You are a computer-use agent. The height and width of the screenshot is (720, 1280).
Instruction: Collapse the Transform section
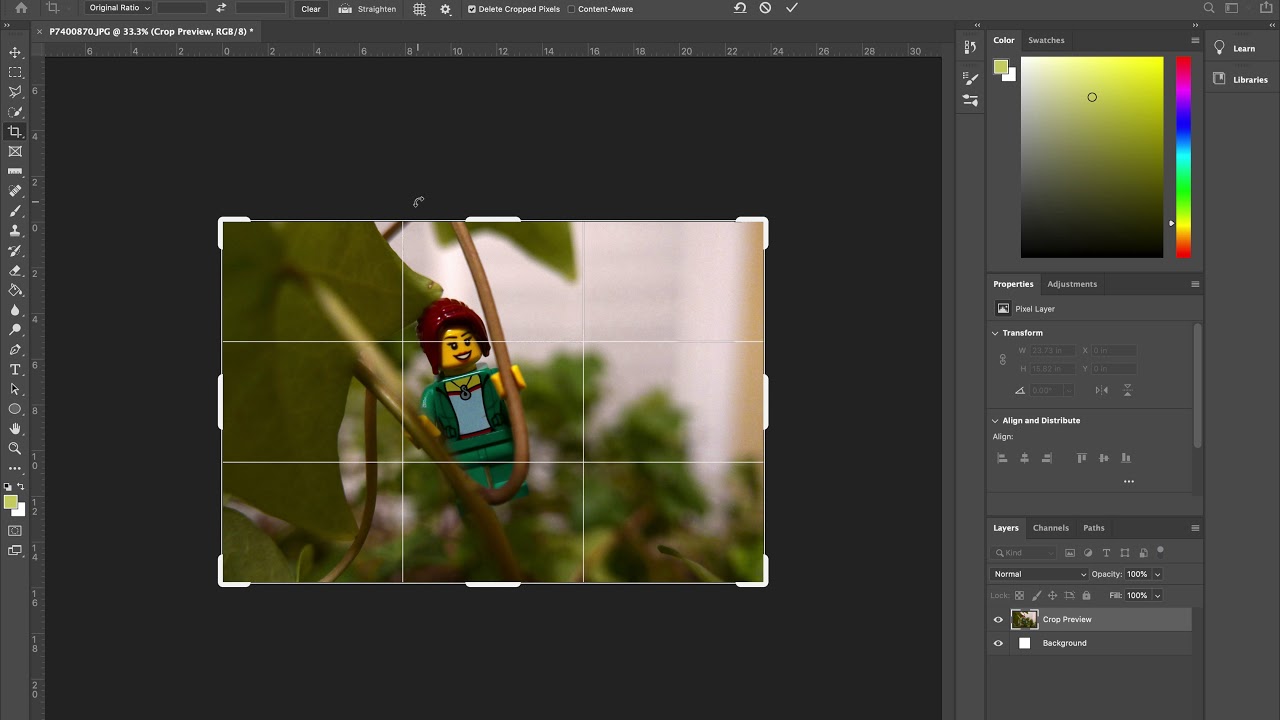(x=995, y=333)
